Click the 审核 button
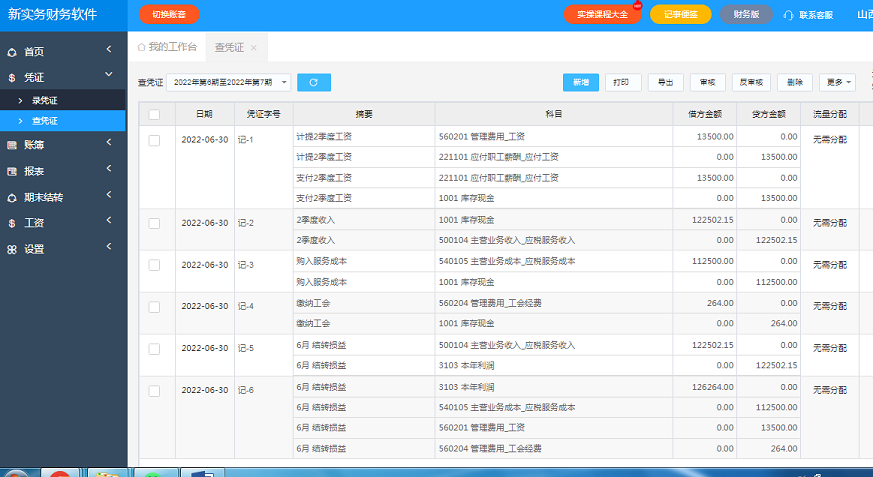Viewport: 873px width, 477px height. 708,82
